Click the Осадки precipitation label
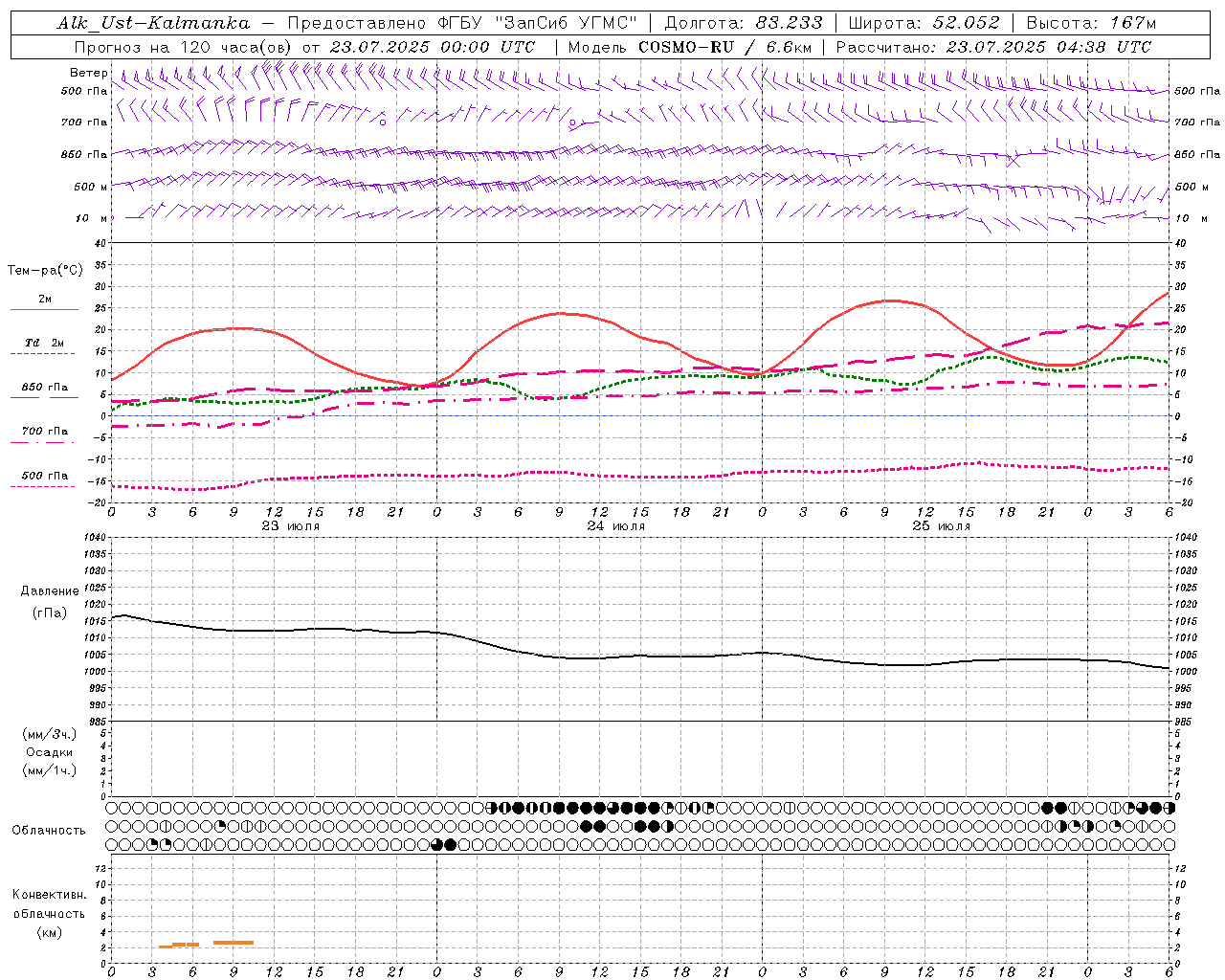The width and height of the screenshot is (1225, 980). [x=50, y=752]
